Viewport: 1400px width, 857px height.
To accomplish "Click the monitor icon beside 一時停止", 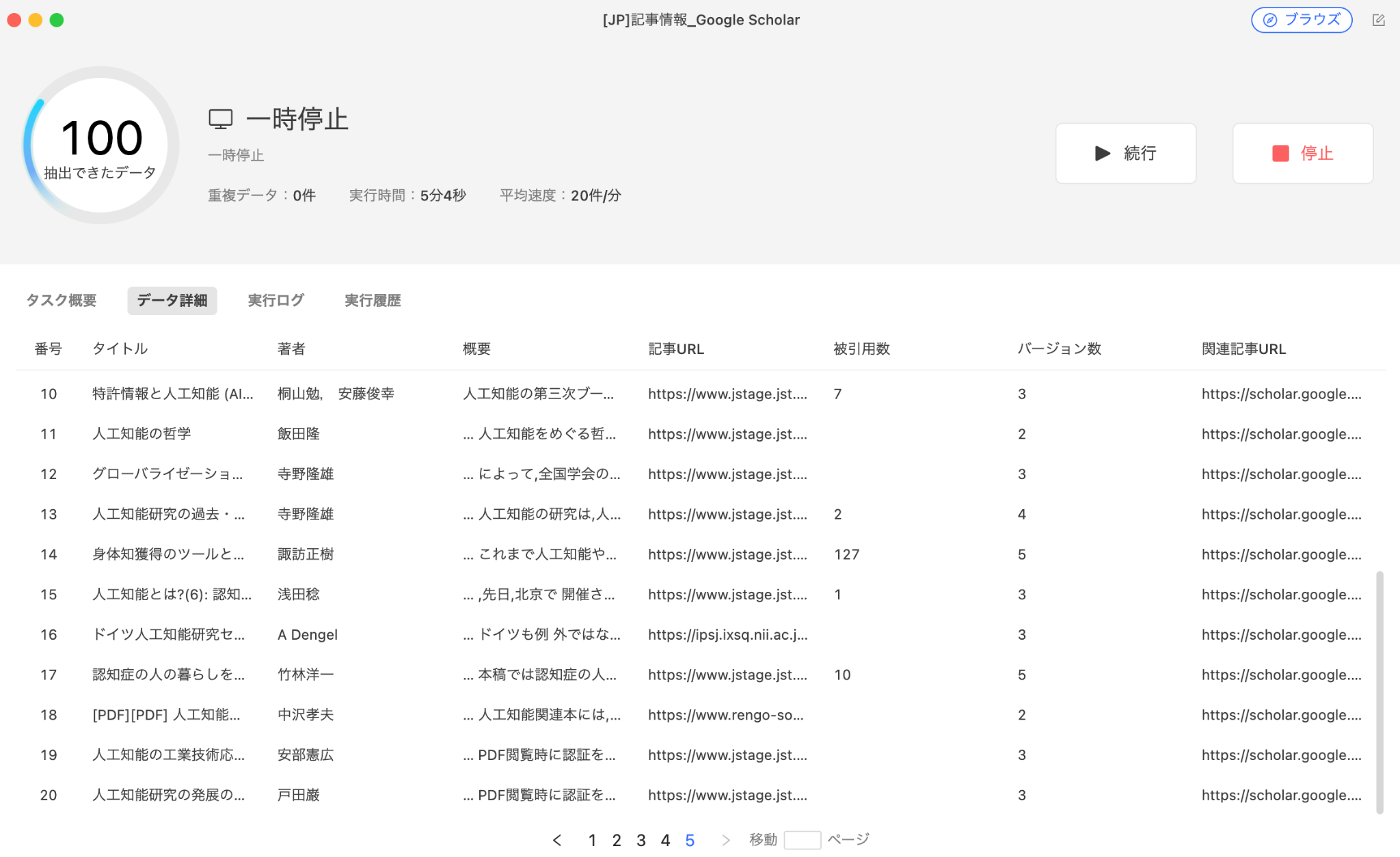I will coord(220,120).
